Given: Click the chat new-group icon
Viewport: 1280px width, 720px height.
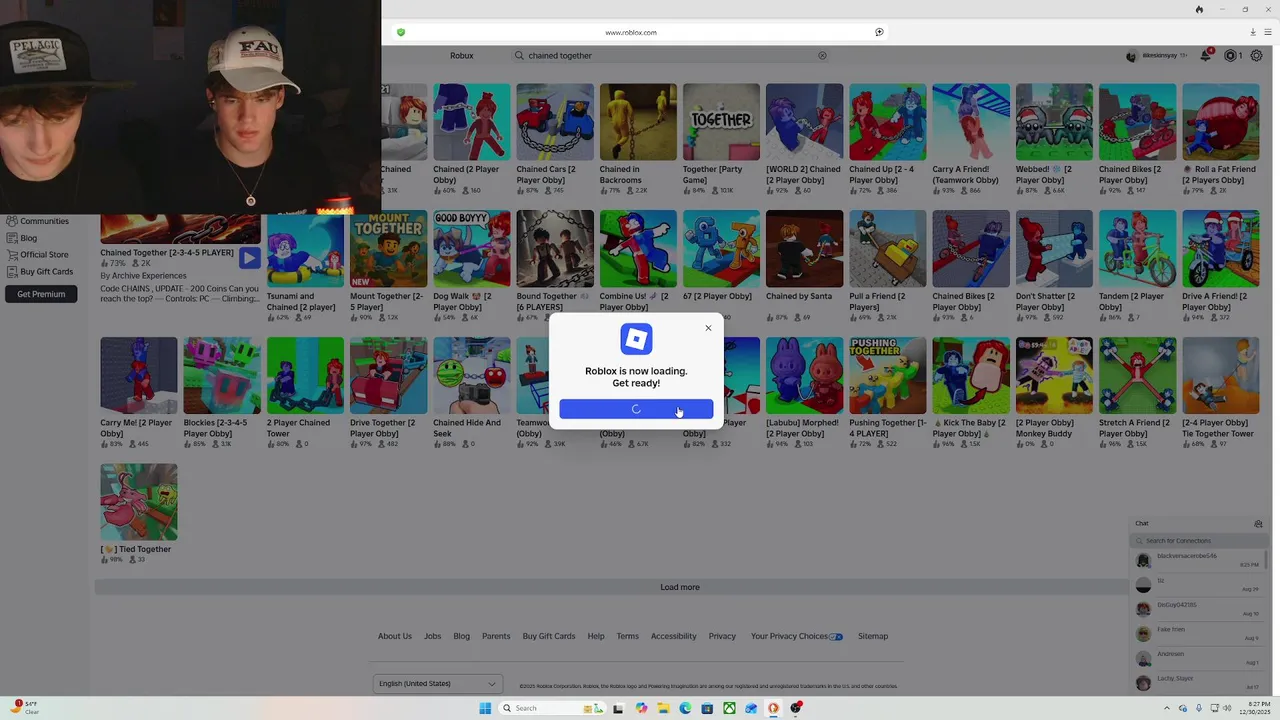Looking at the screenshot, I should pyautogui.click(x=1258, y=523).
